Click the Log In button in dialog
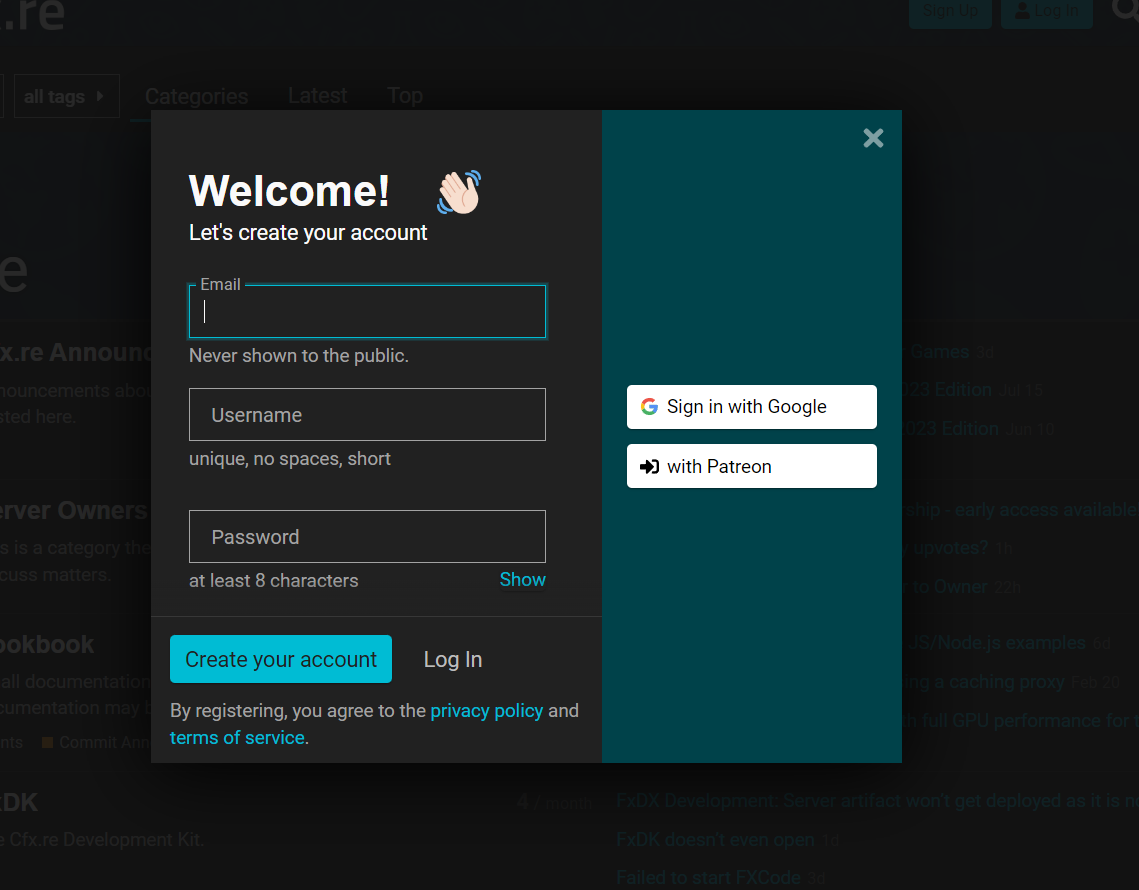 pos(452,660)
